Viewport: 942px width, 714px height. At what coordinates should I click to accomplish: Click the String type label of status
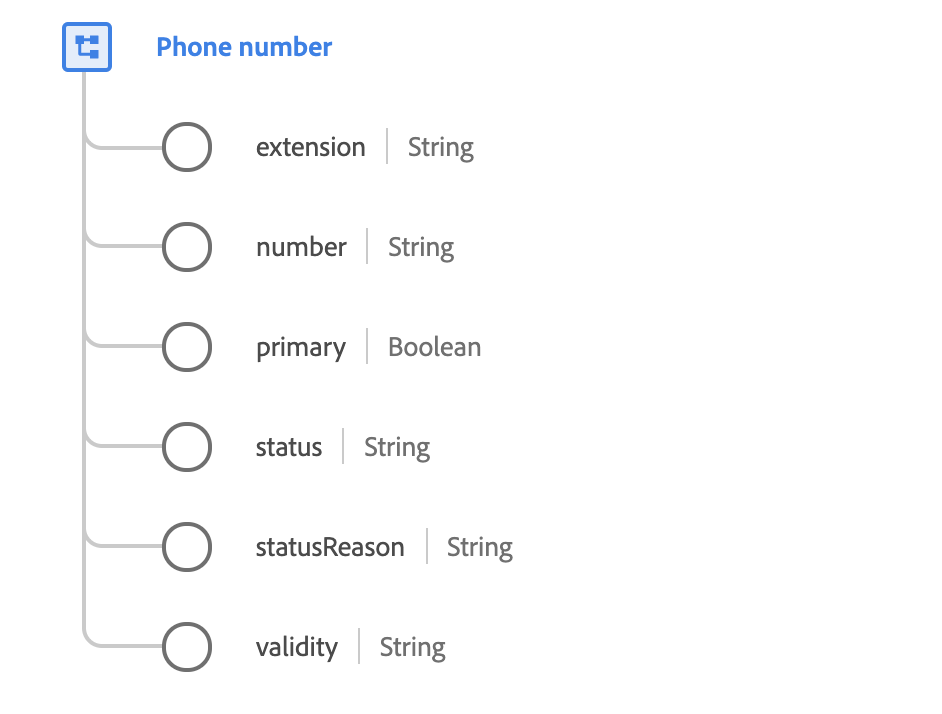pos(397,447)
